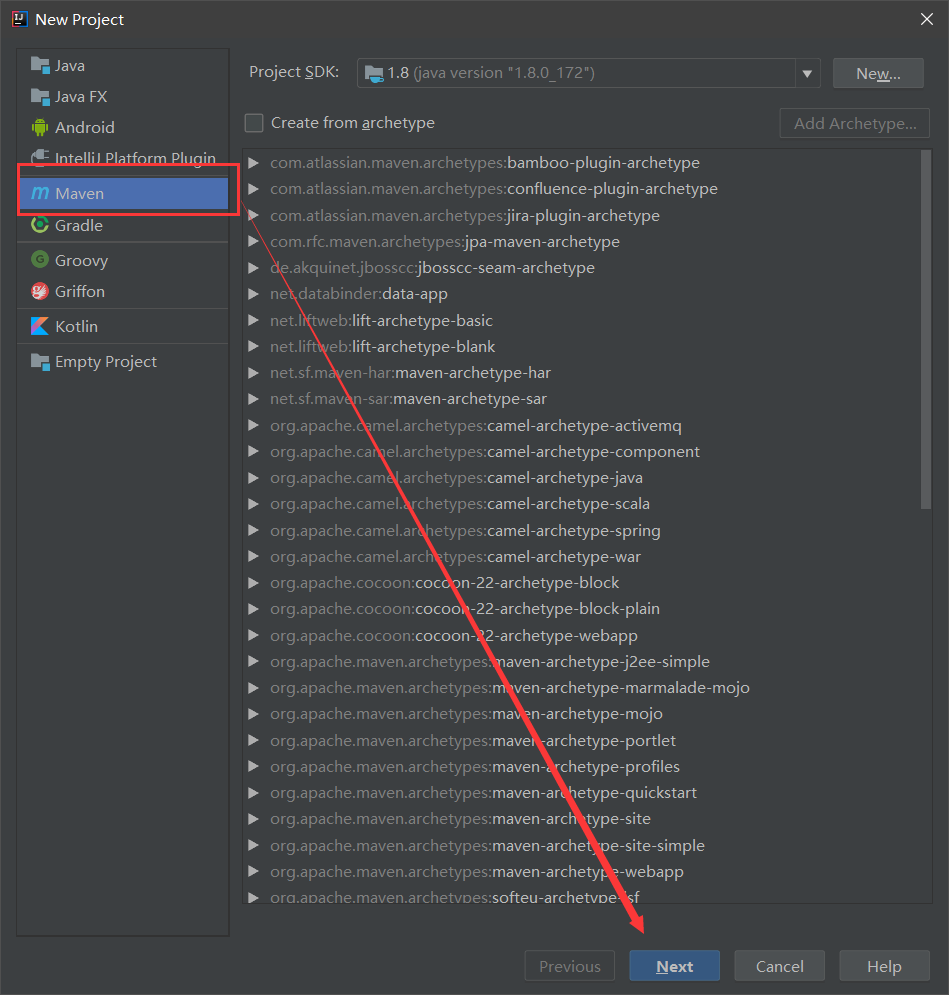This screenshot has width=949, height=995.
Task: Click the Add Archetype... button
Action: 854,123
